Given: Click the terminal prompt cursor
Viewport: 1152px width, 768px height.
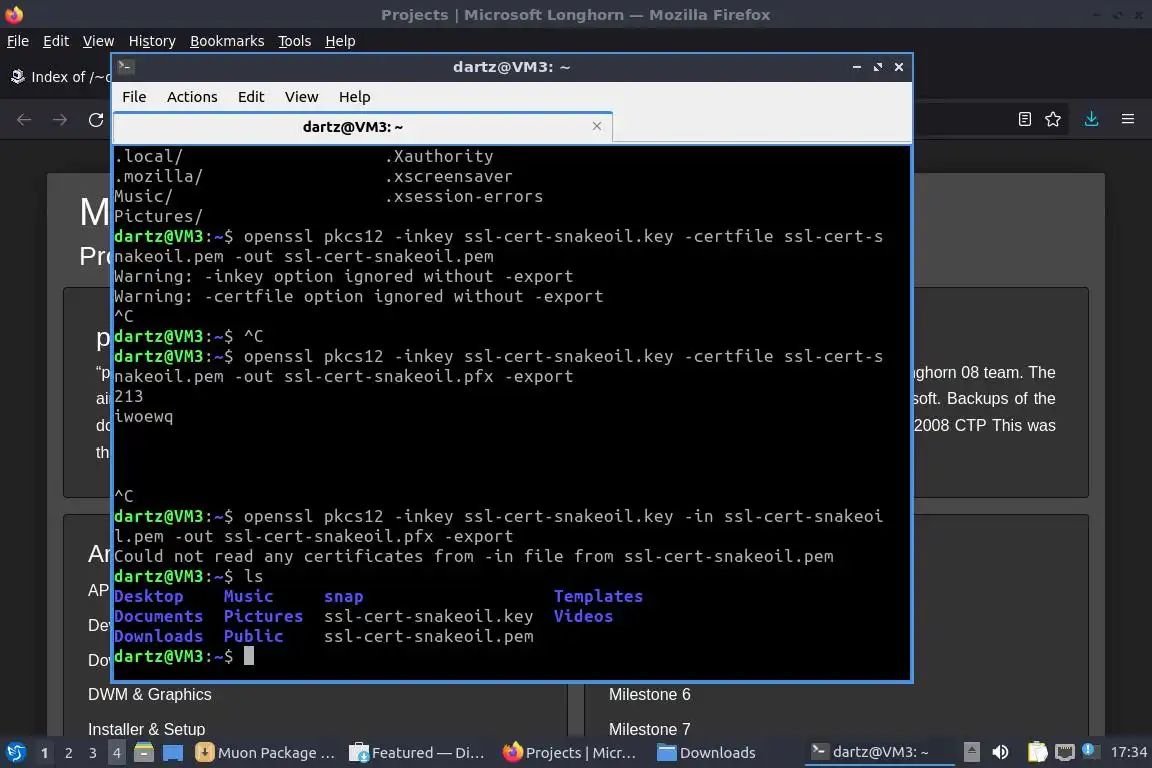Looking at the screenshot, I should click(249, 656).
